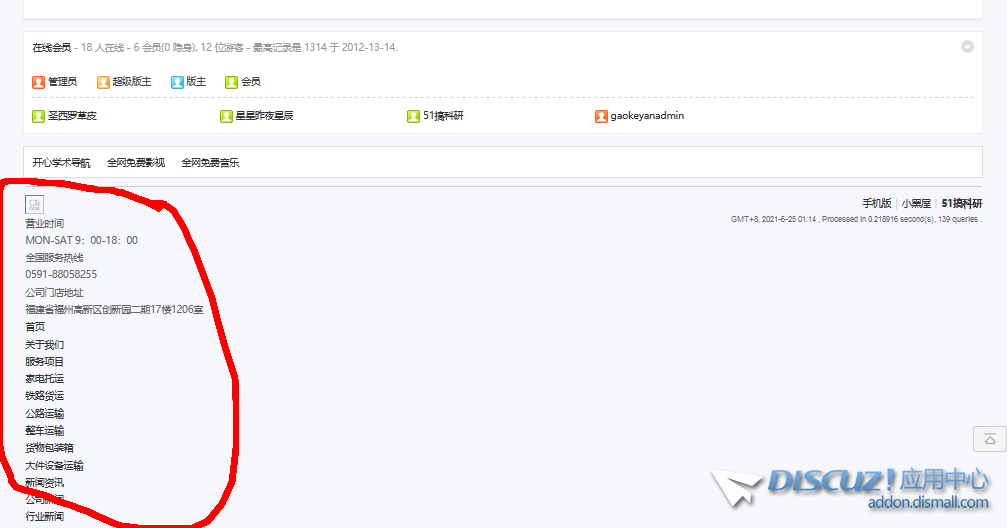Click the green 会员 legend icon
Image resolution: width=1007 pixels, height=528 pixels.
point(231,82)
